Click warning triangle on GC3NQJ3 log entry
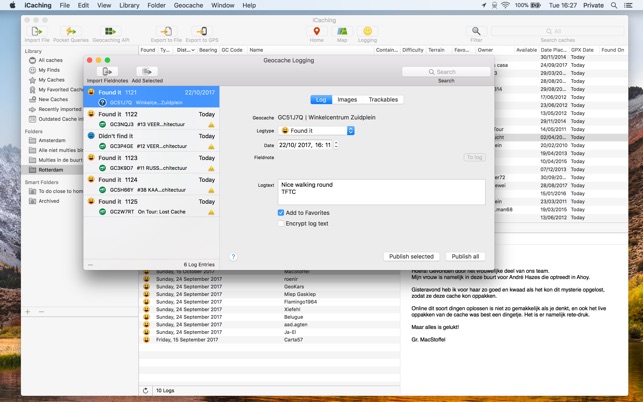The image size is (643, 402). click(211, 125)
